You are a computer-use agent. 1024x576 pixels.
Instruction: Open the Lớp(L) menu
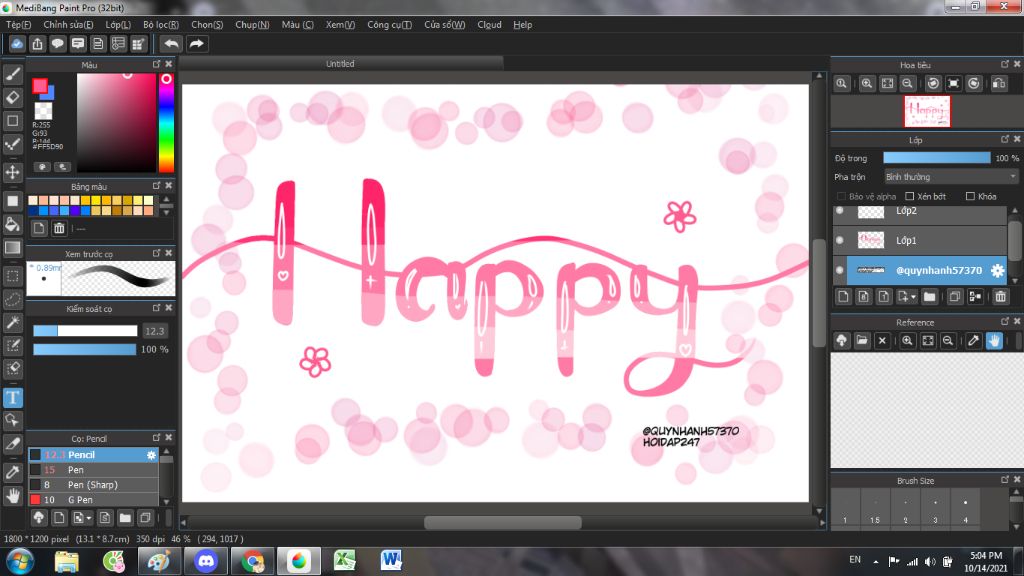tap(118, 25)
